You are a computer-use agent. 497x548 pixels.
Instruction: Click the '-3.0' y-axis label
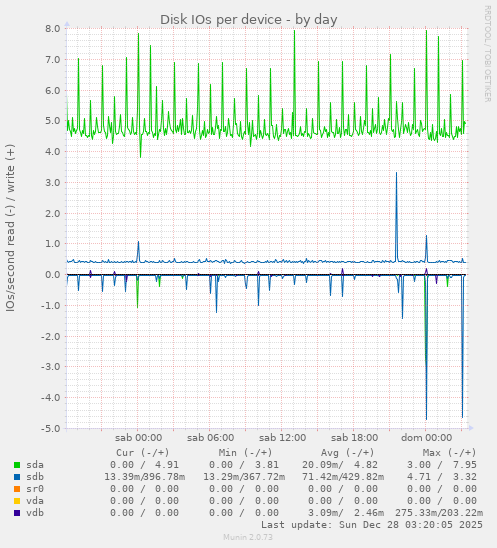51,367
